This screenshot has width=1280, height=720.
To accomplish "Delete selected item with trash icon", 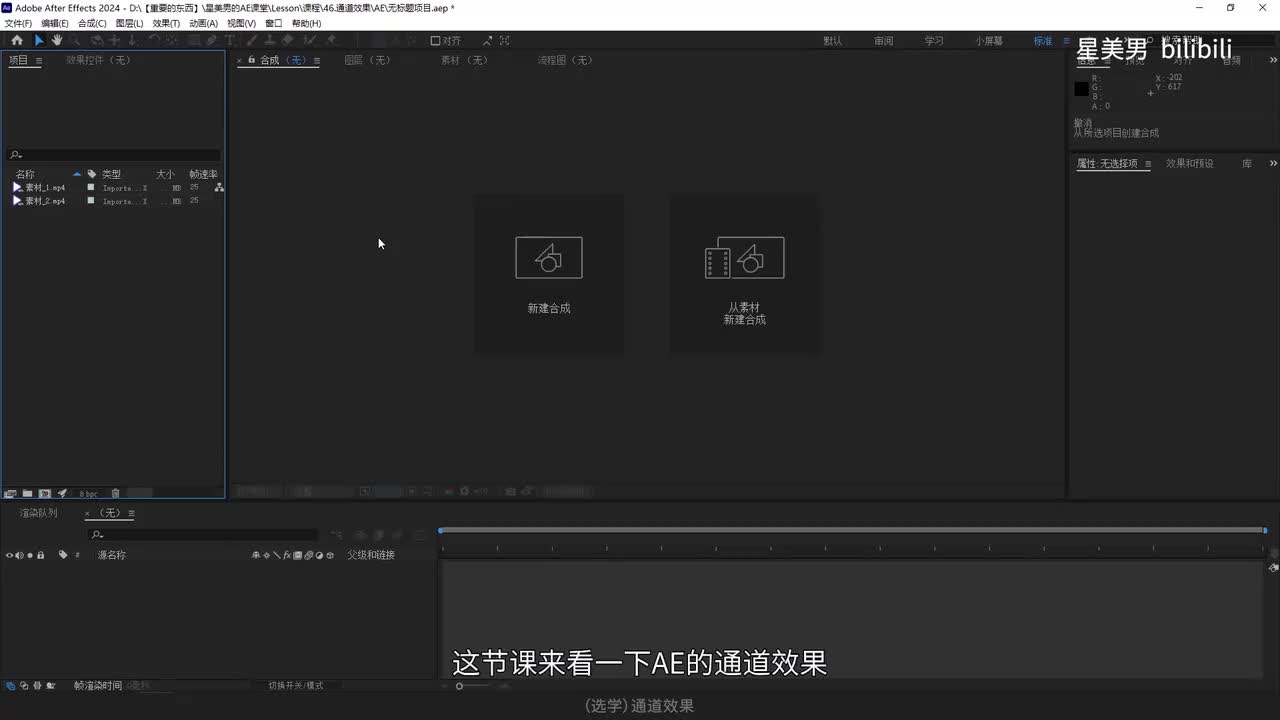I will [x=115, y=493].
